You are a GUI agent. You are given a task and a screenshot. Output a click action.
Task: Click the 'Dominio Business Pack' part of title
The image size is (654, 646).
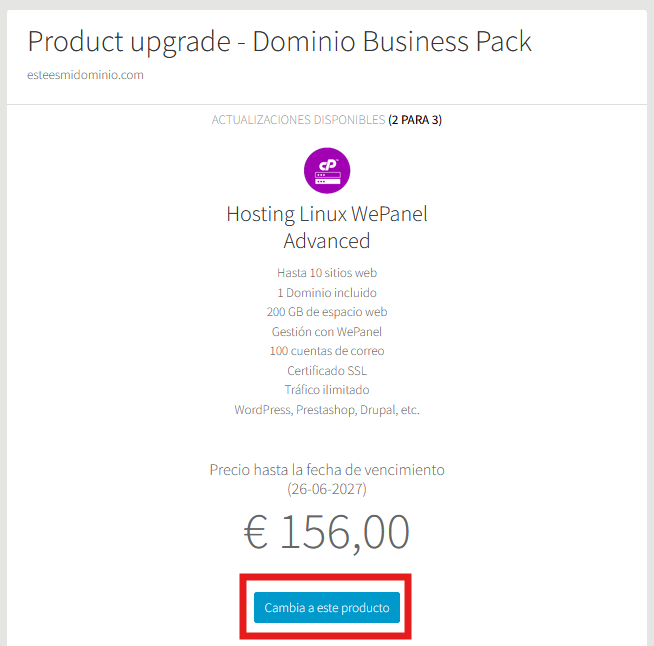point(392,42)
